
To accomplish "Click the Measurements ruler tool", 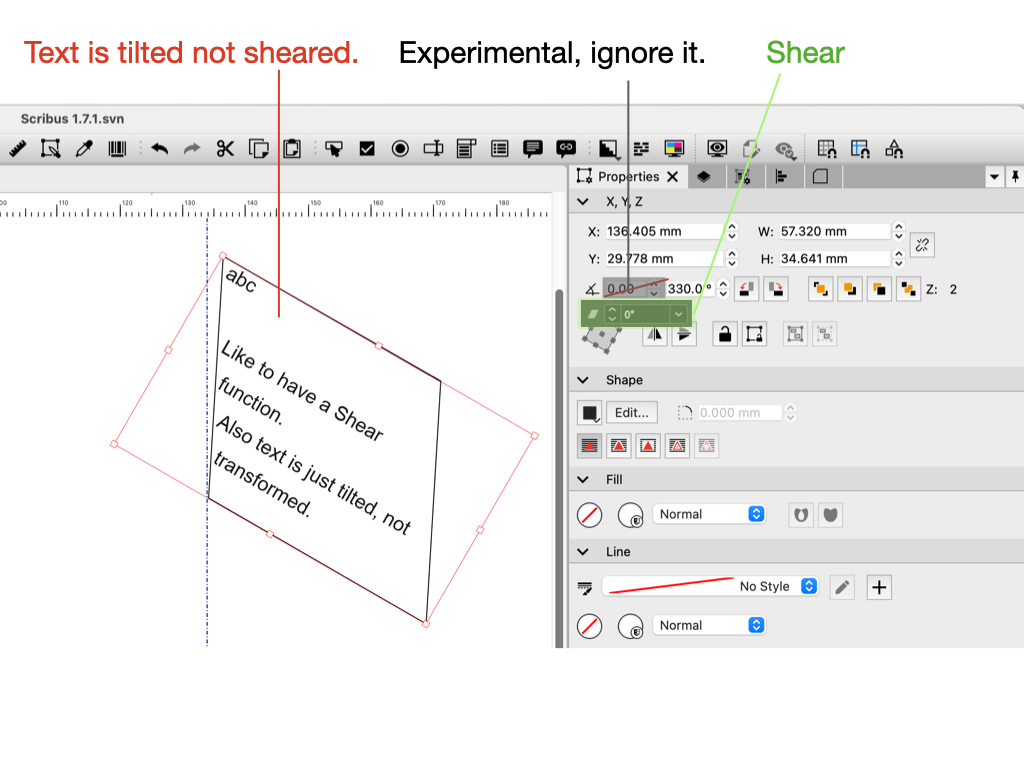I will tap(17, 149).
